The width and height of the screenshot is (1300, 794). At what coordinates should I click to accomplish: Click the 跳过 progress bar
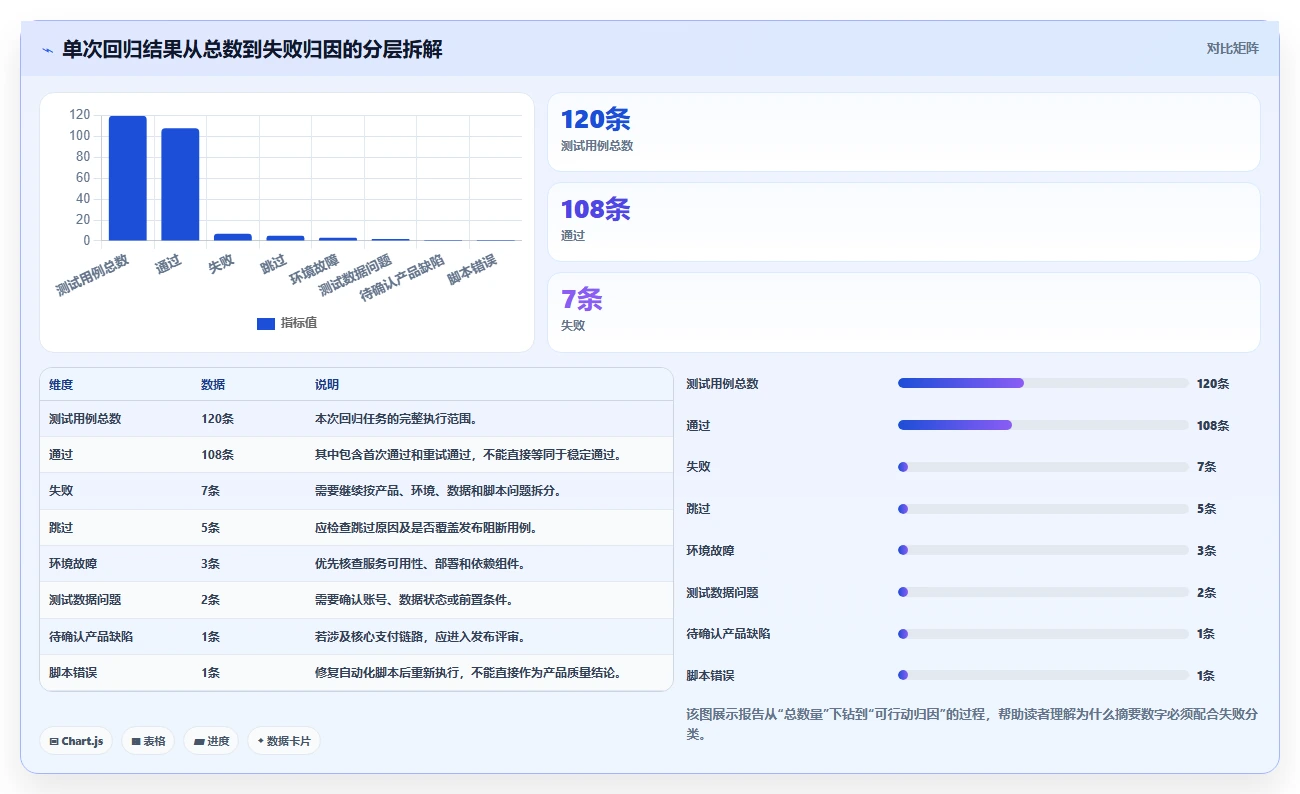(1043, 509)
